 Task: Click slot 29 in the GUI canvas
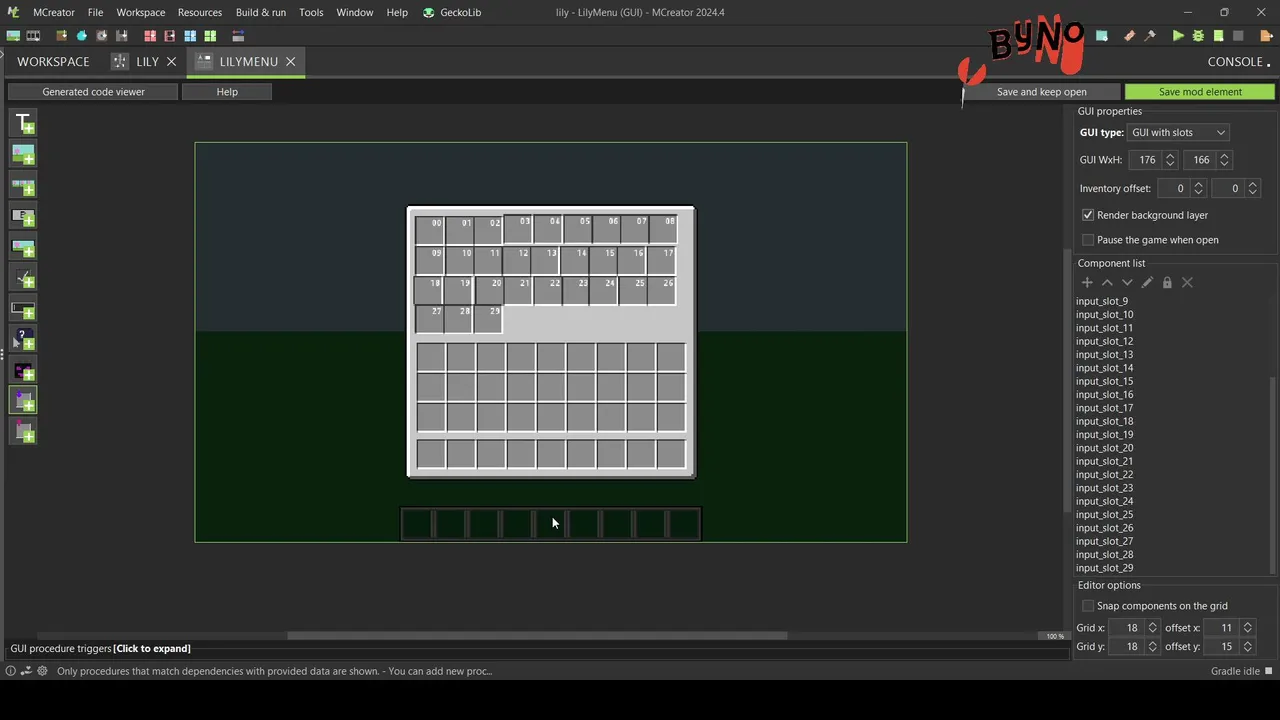click(x=488, y=318)
